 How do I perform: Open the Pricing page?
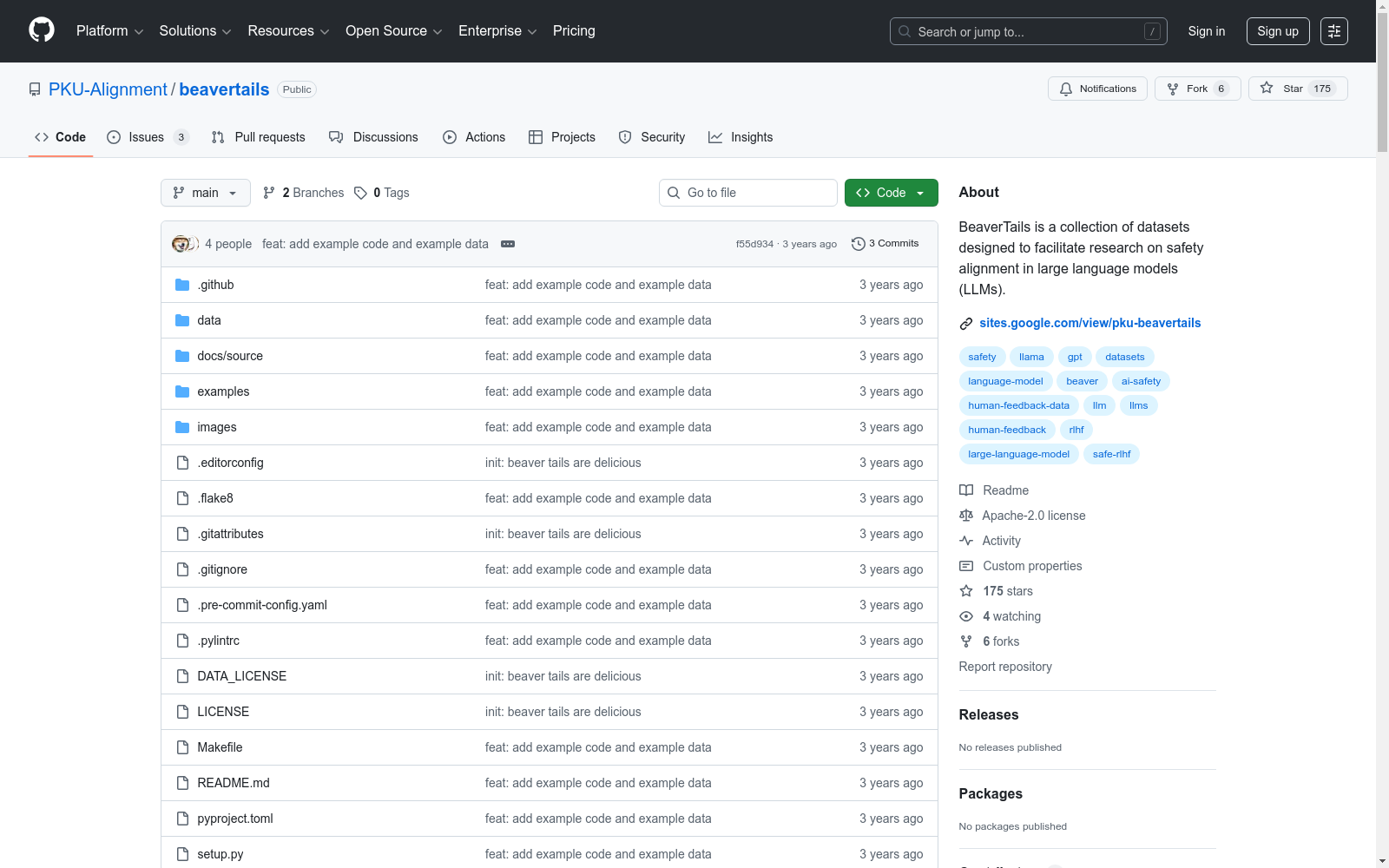pyautogui.click(x=574, y=31)
